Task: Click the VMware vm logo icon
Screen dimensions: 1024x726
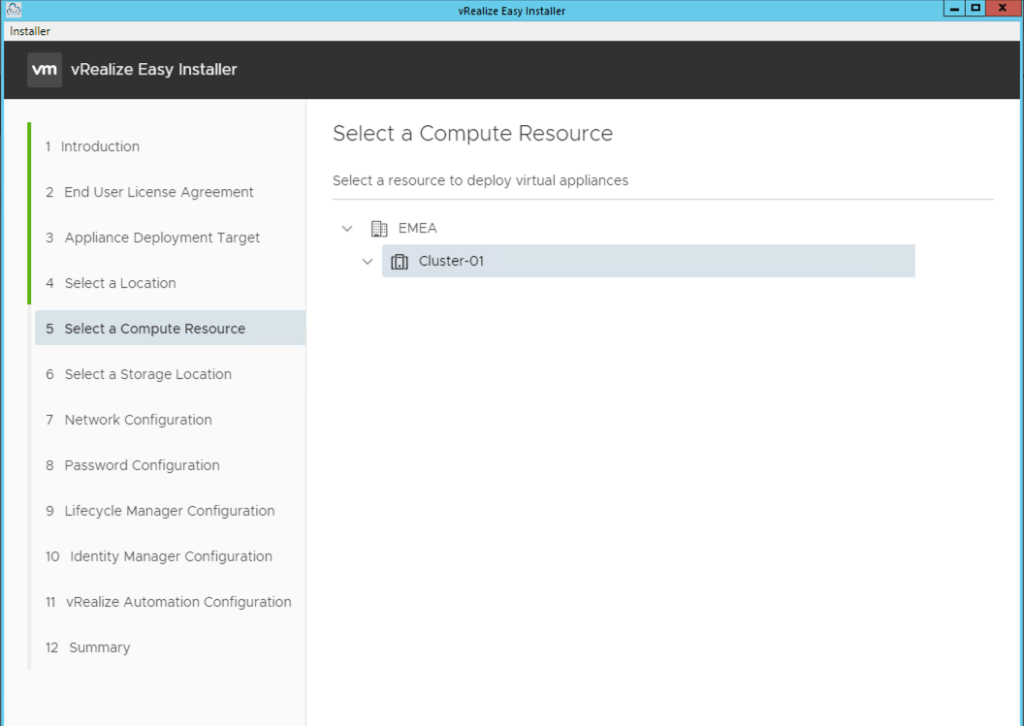Action: coord(44,70)
